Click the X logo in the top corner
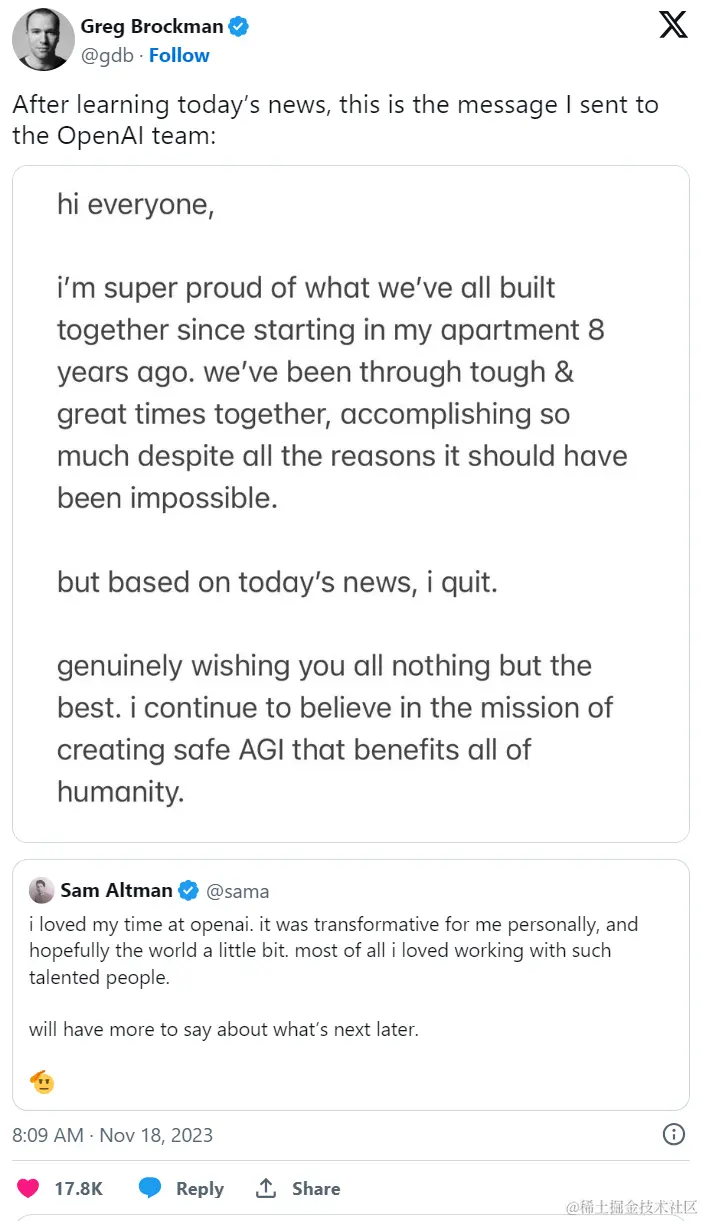The width and height of the screenshot is (703, 1221). [672, 25]
